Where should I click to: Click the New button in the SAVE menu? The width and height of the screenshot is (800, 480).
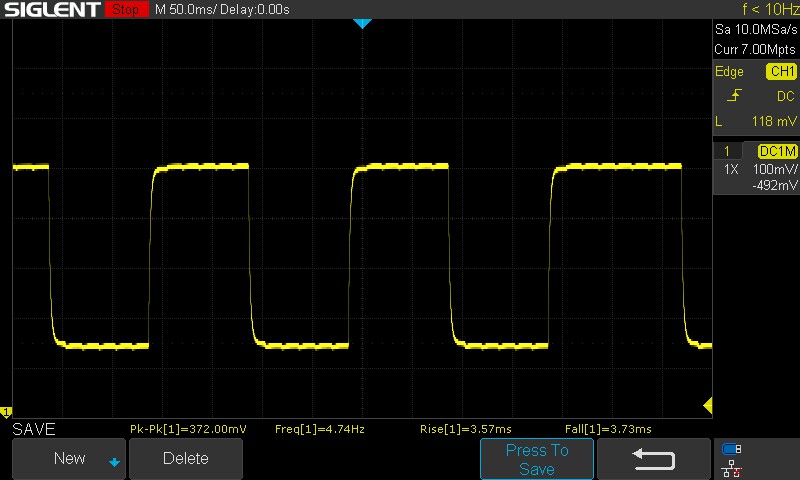click(x=69, y=459)
